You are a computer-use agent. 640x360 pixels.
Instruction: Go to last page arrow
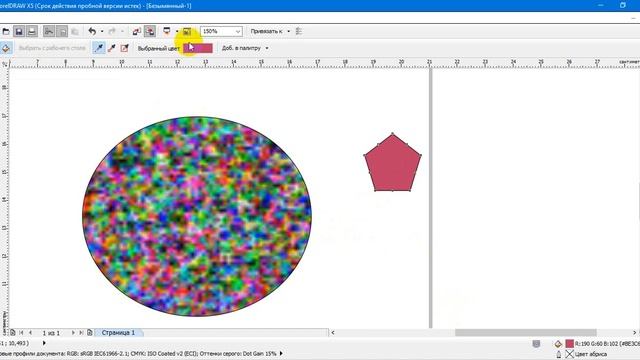pyautogui.click(x=81, y=333)
